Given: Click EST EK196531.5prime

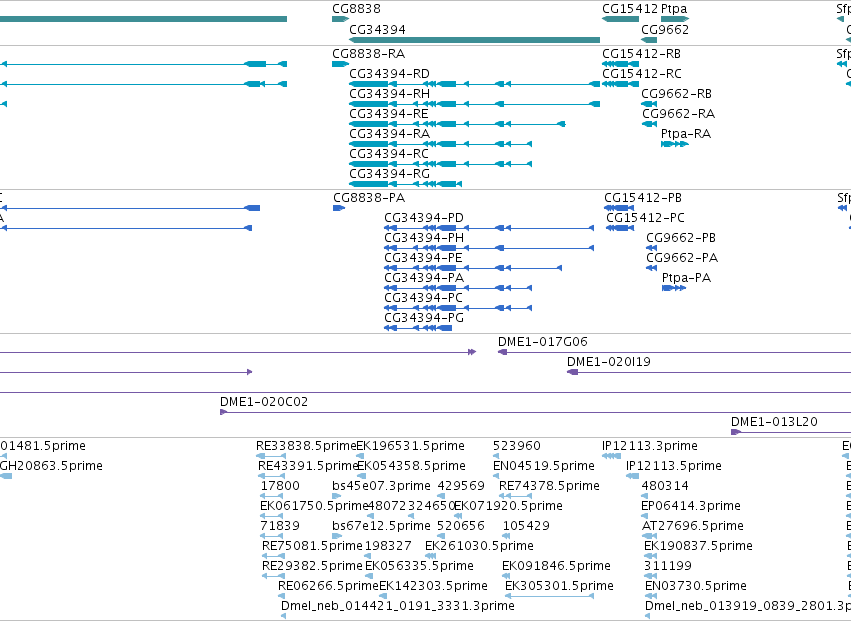Looking at the screenshot, I should 410,446.
